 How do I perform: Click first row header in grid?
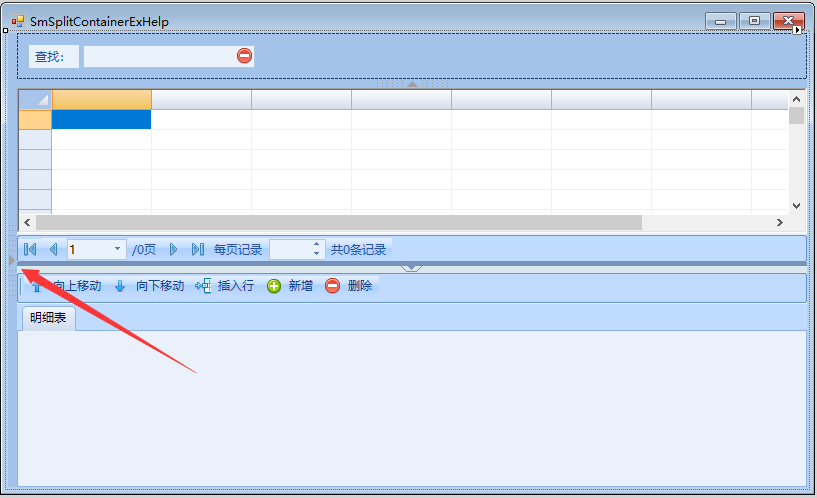35,119
